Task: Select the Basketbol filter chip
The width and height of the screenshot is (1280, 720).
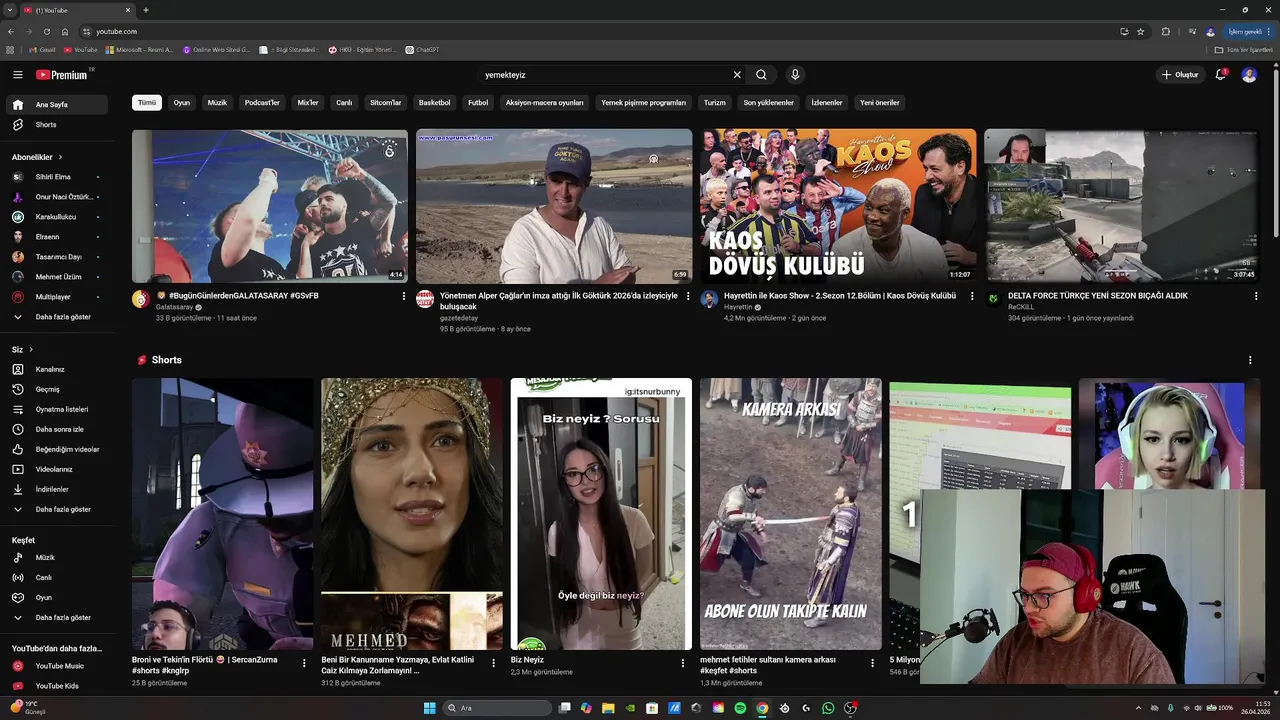Action: pos(434,102)
